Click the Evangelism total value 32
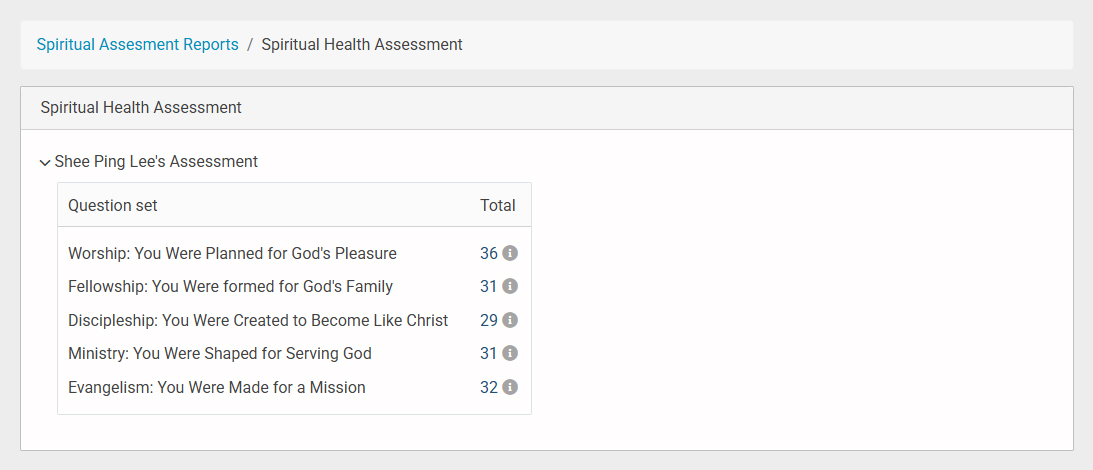 point(489,387)
